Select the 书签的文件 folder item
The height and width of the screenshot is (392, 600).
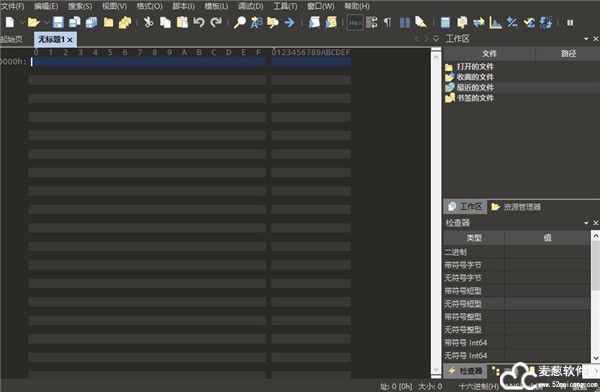pos(475,98)
